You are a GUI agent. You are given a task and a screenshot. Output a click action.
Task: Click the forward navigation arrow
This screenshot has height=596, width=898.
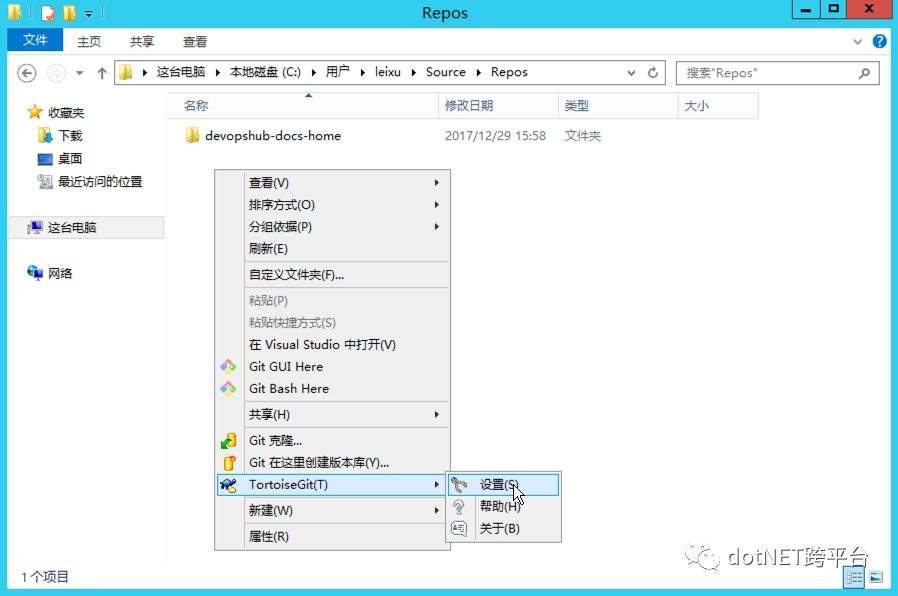pyautogui.click(x=56, y=73)
